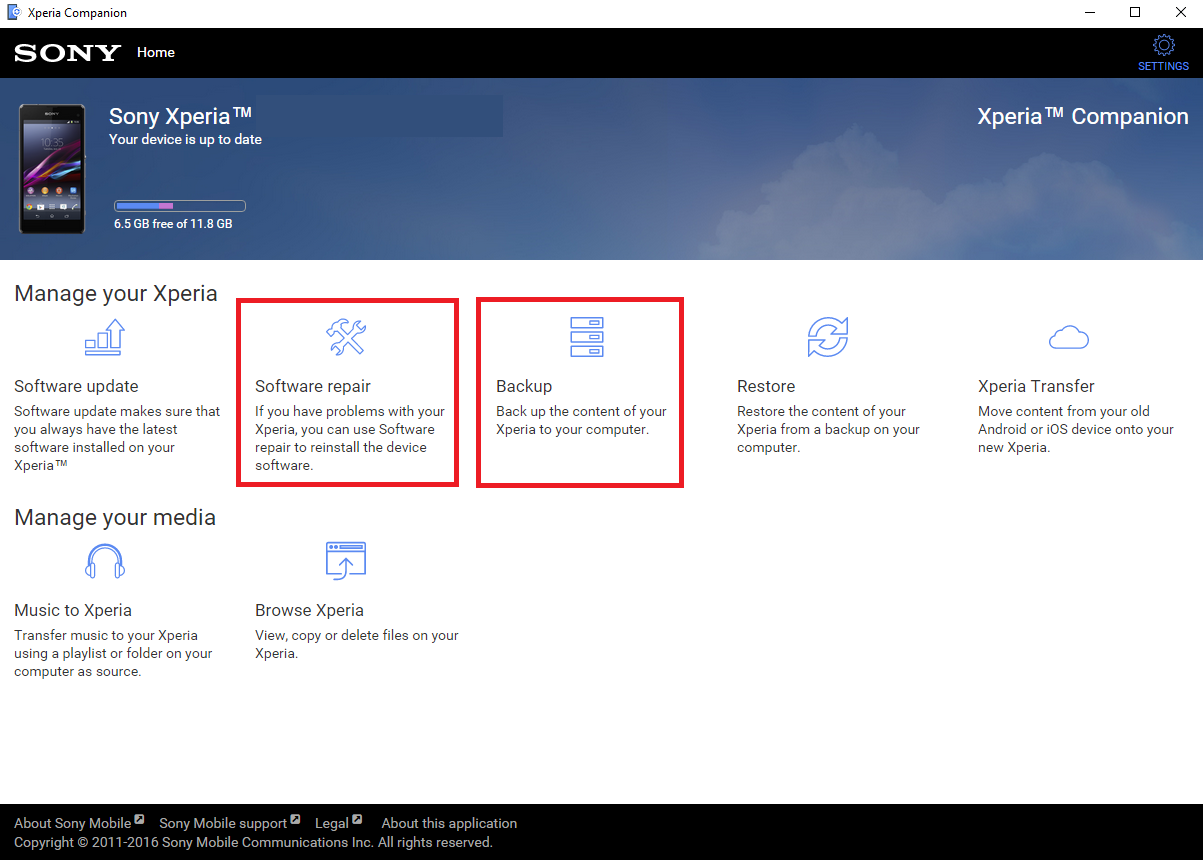Click 'View, copy or delete files' description
Screen dimensions: 1203x860
pos(357,644)
